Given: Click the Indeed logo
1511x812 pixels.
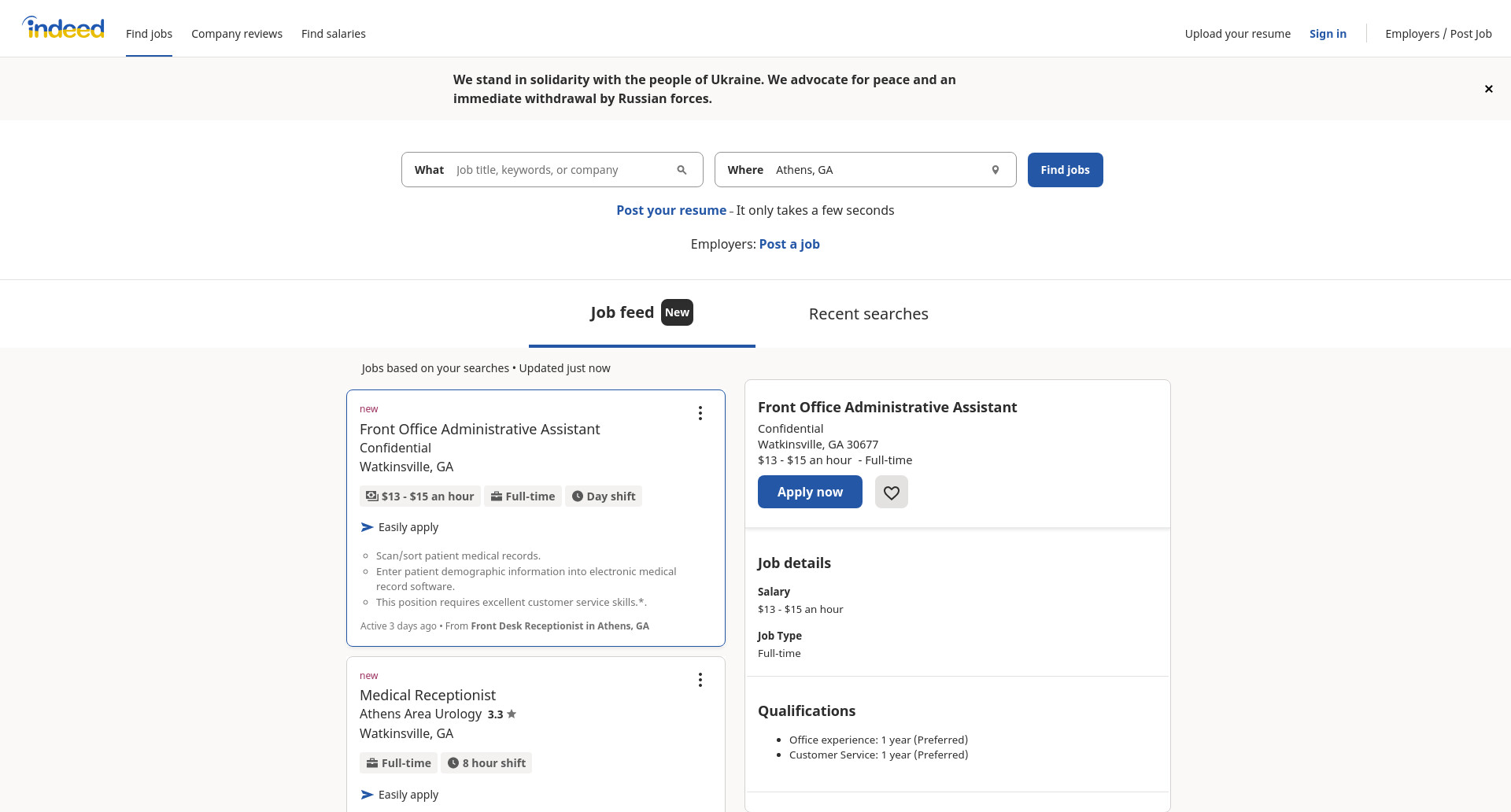Looking at the screenshot, I should [x=63, y=28].
